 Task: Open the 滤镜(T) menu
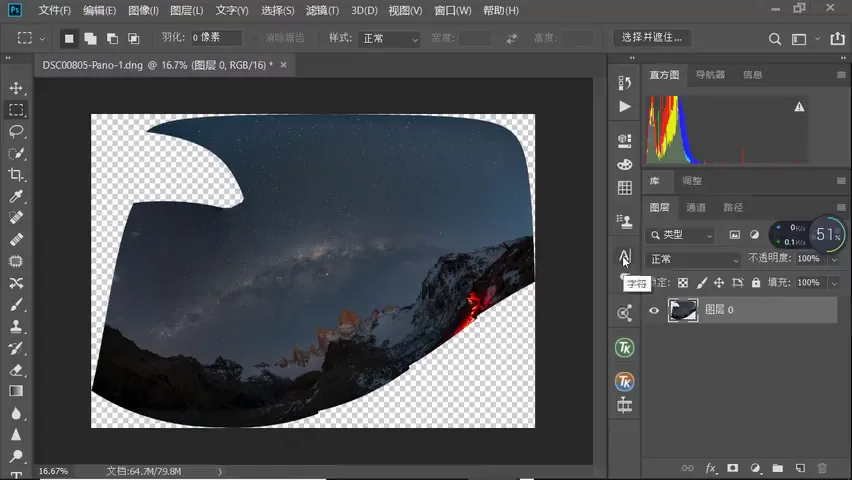tap(322, 10)
